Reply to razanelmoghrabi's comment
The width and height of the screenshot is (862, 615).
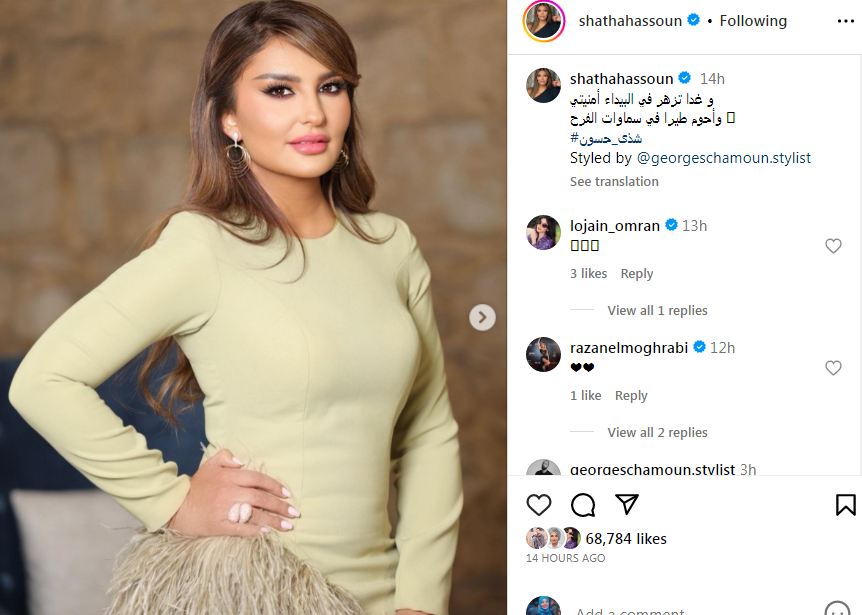(x=631, y=396)
